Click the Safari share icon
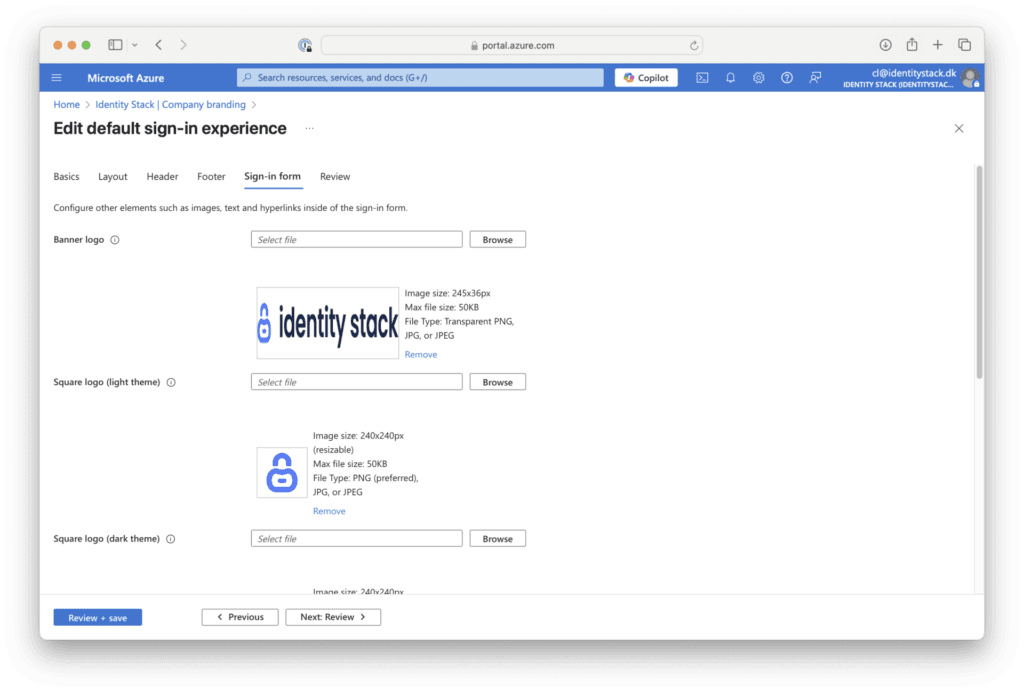The width and height of the screenshot is (1024, 692). (912, 44)
